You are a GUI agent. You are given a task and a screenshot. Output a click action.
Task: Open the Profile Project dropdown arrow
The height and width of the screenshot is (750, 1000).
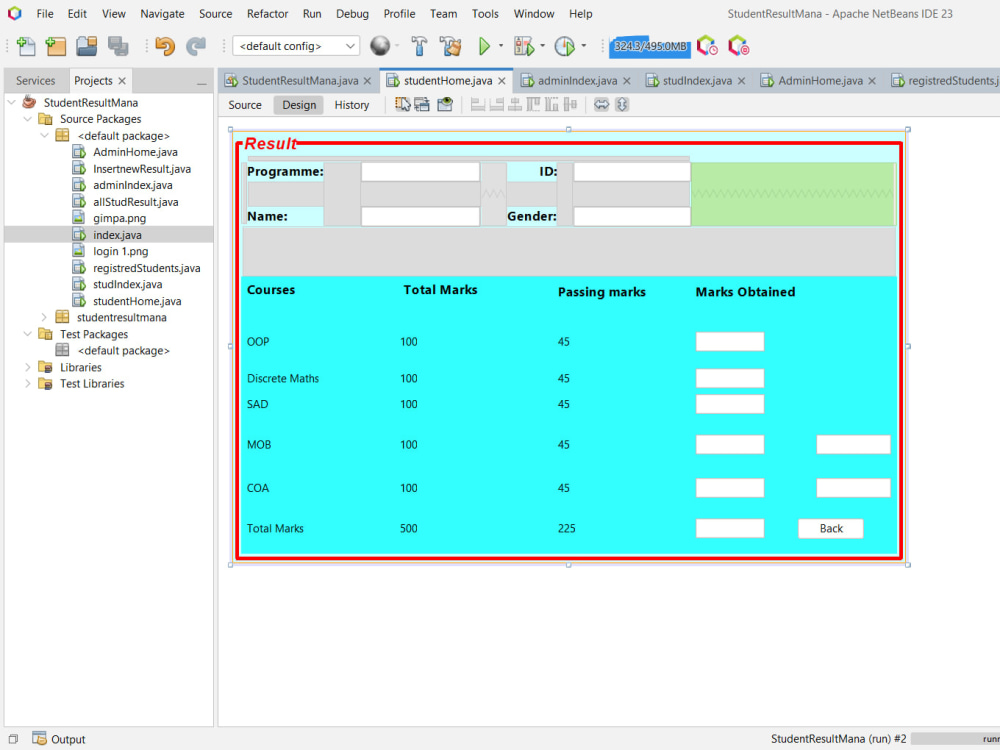coord(584,46)
